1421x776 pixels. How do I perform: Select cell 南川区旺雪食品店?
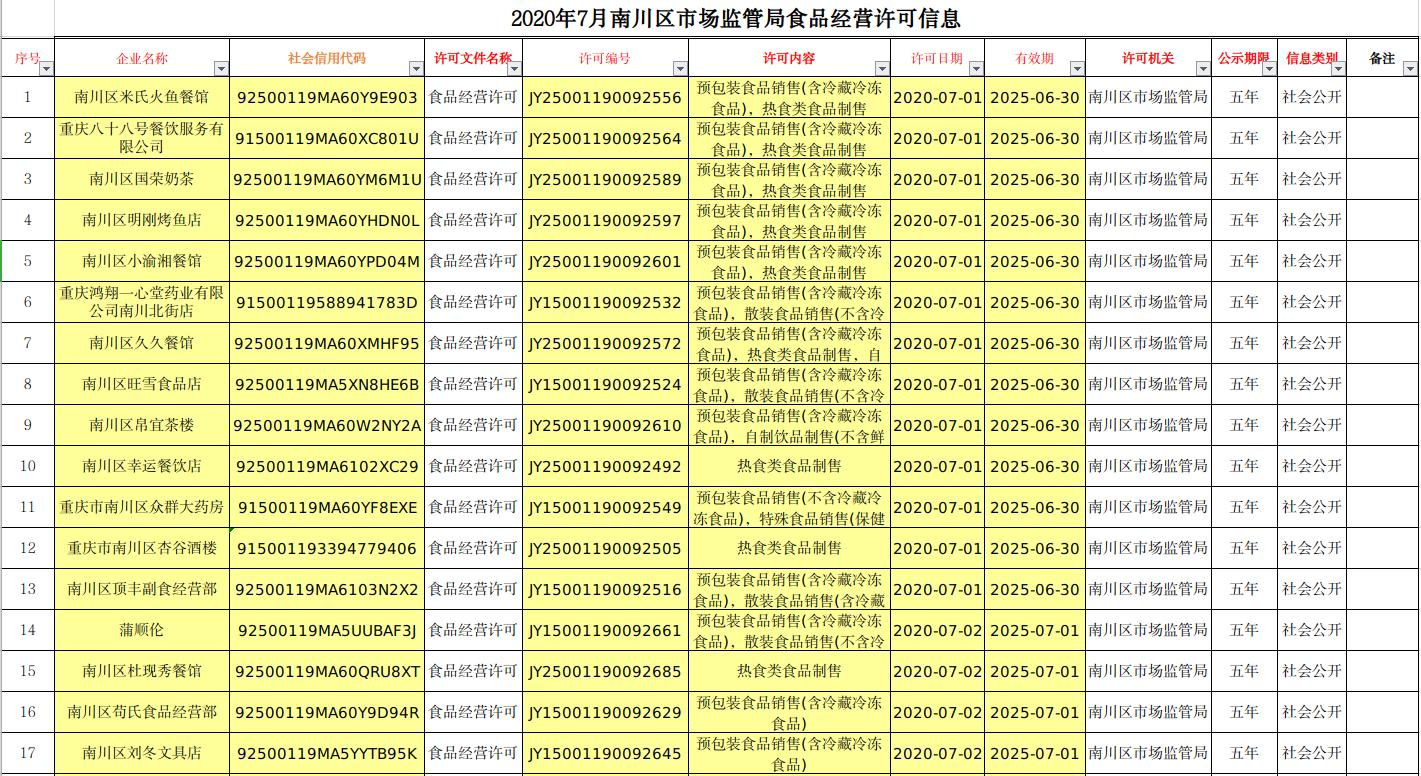click(142, 384)
